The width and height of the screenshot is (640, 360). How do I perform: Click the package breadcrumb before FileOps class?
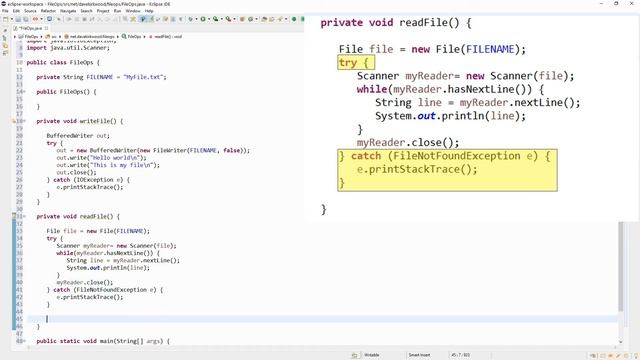pos(90,37)
